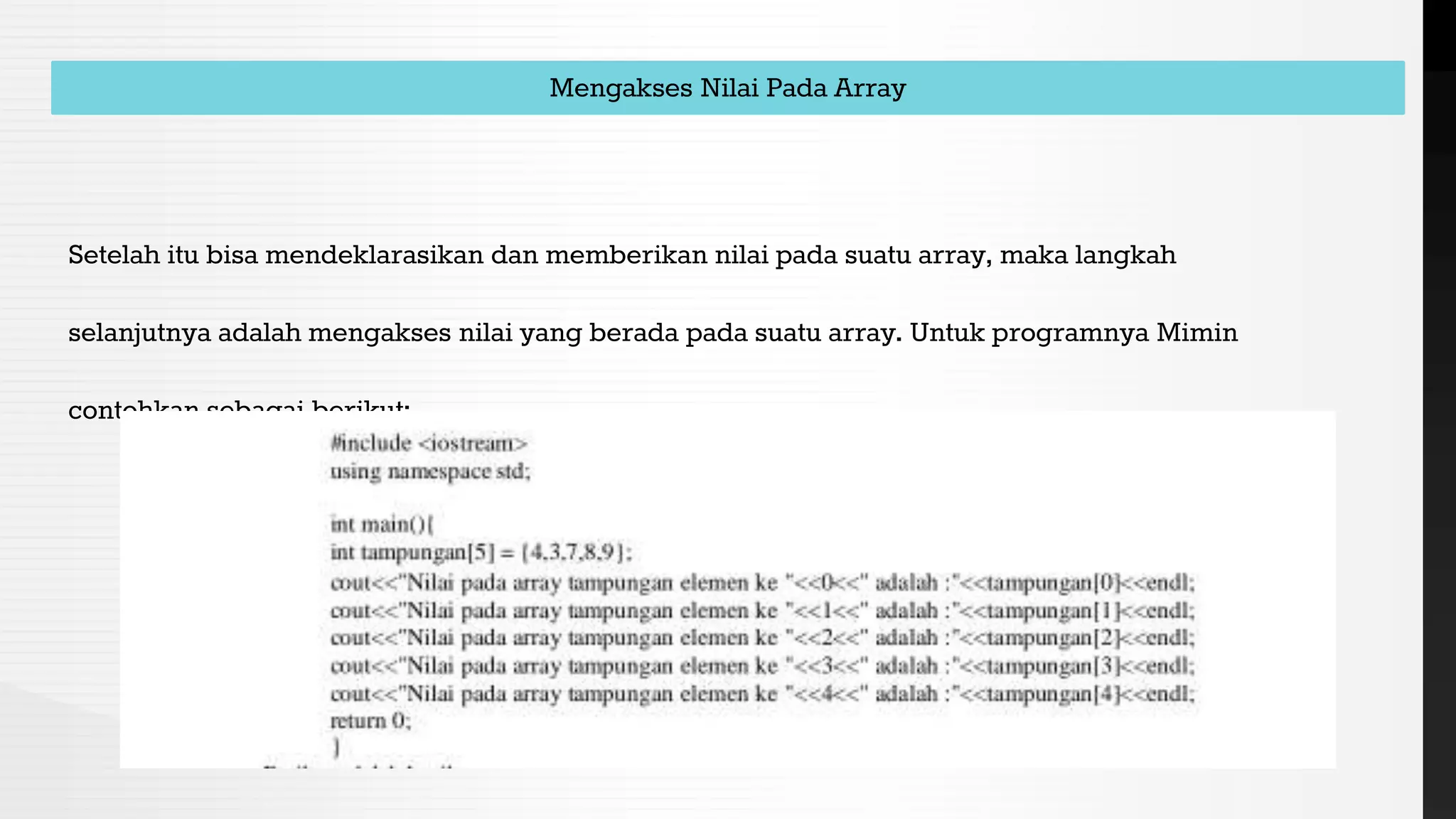1456x819 pixels.
Task: Click the code line 'using namespace std;'
Action: 430,471
